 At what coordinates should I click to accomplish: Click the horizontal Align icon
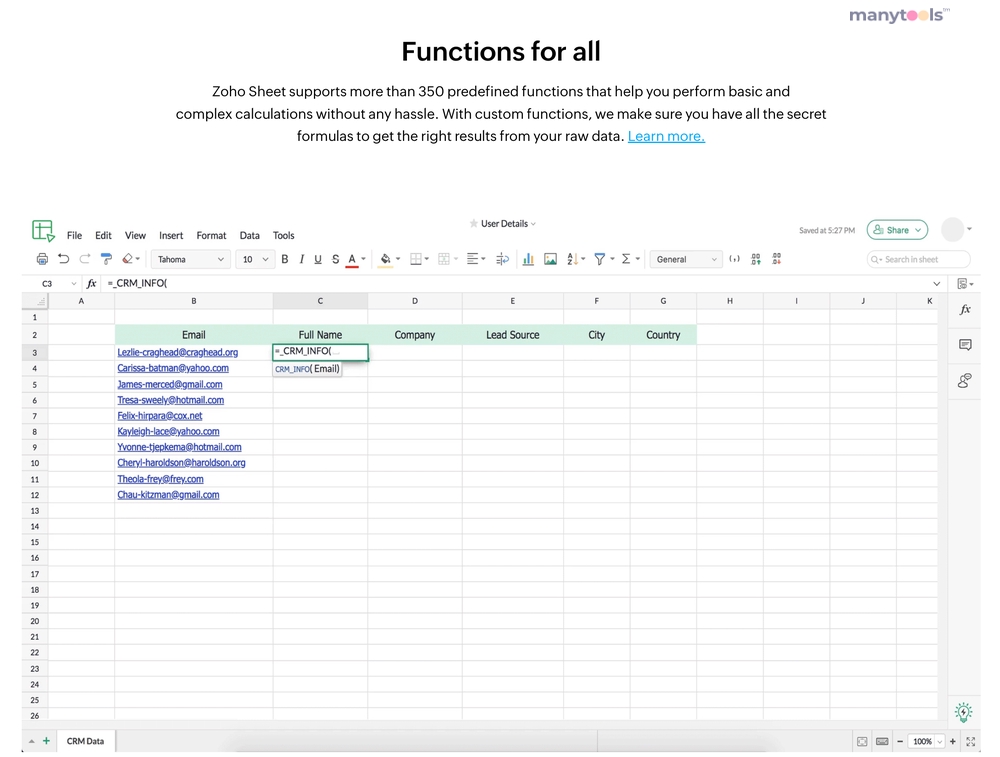tap(473, 259)
